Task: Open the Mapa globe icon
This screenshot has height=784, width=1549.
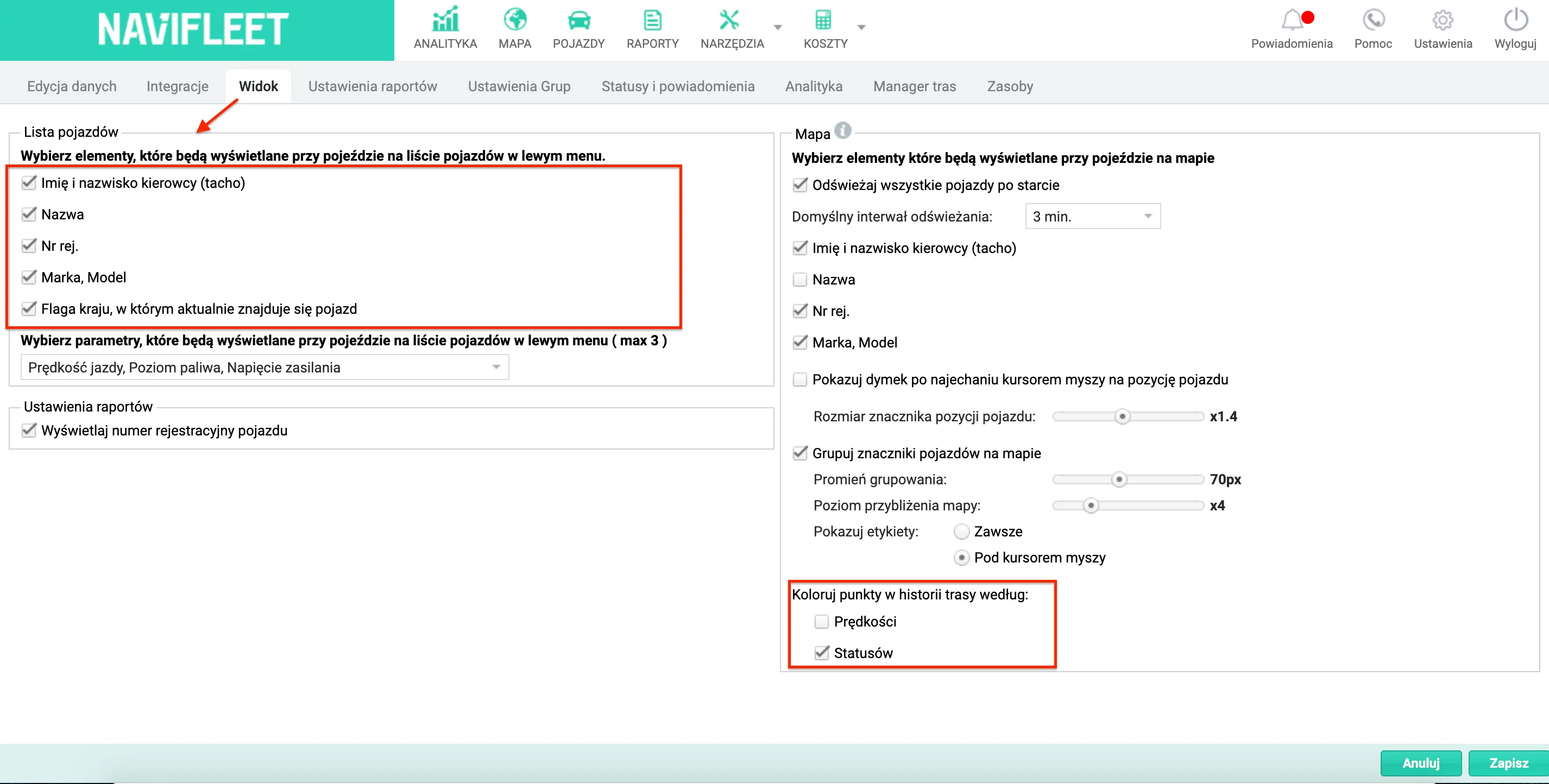Action: 515,20
